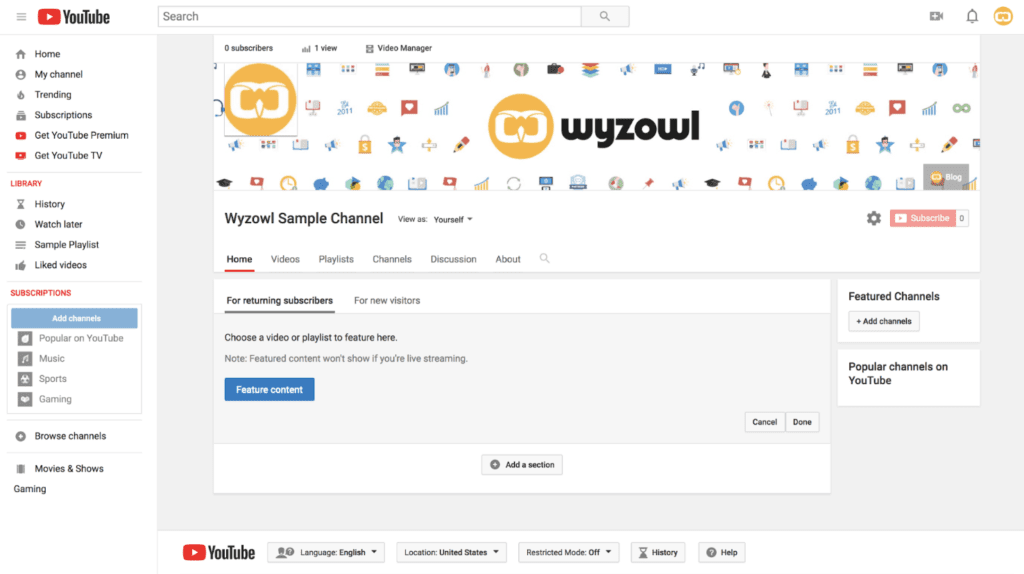This screenshot has height=574, width=1024.
Task: Click the channel search magnifier icon
Action: (x=544, y=259)
